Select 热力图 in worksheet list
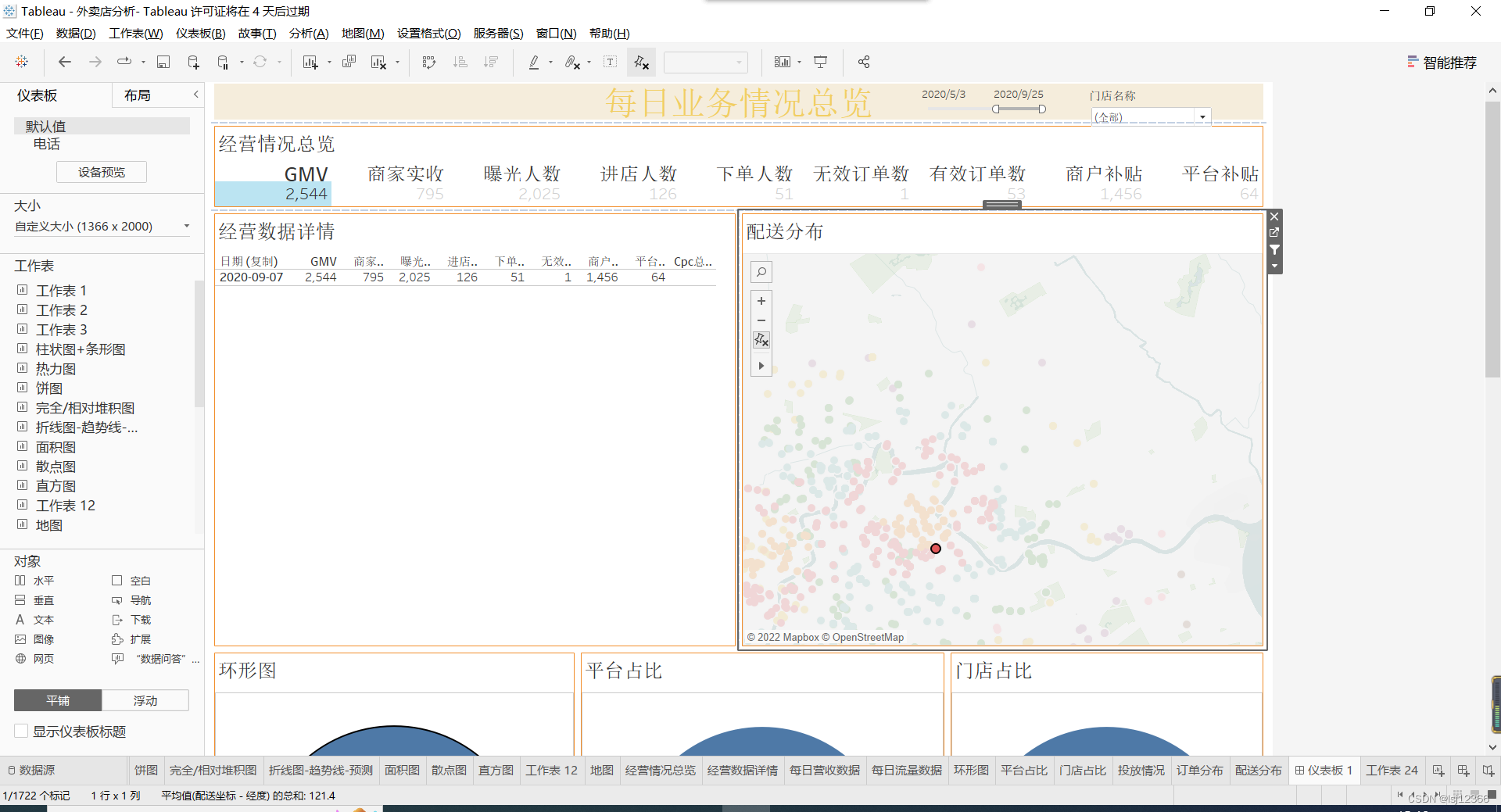 (56, 369)
